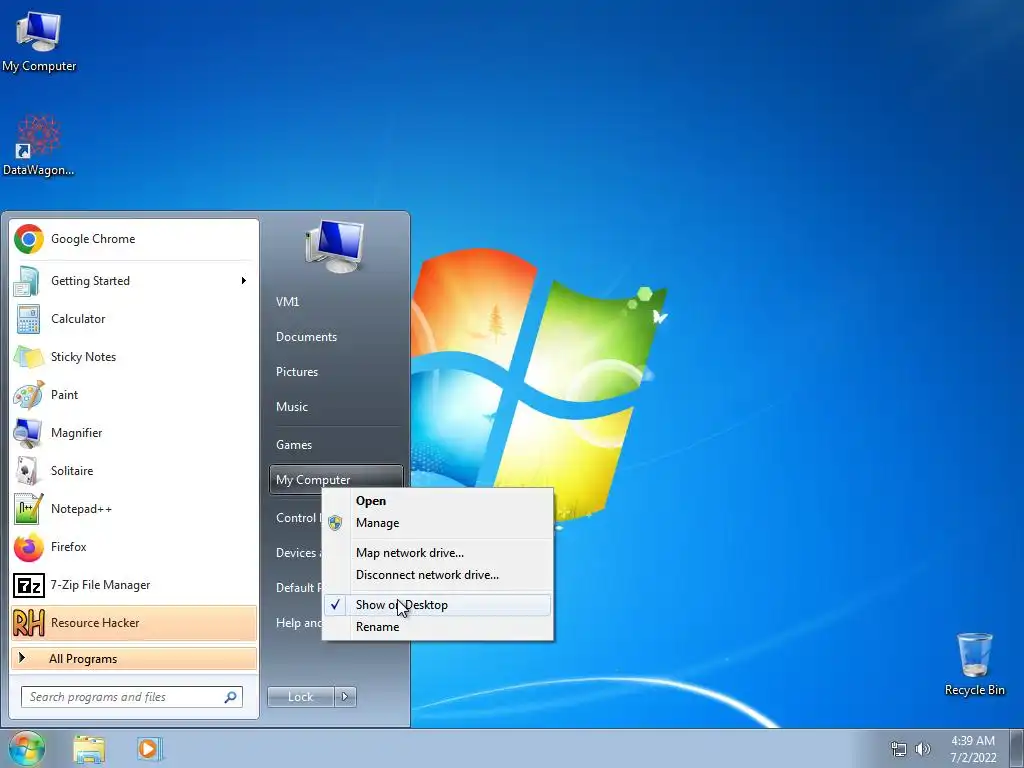Launch Notepad++ from Start menu
Viewport: 1024px width, 768px height.
134,509
